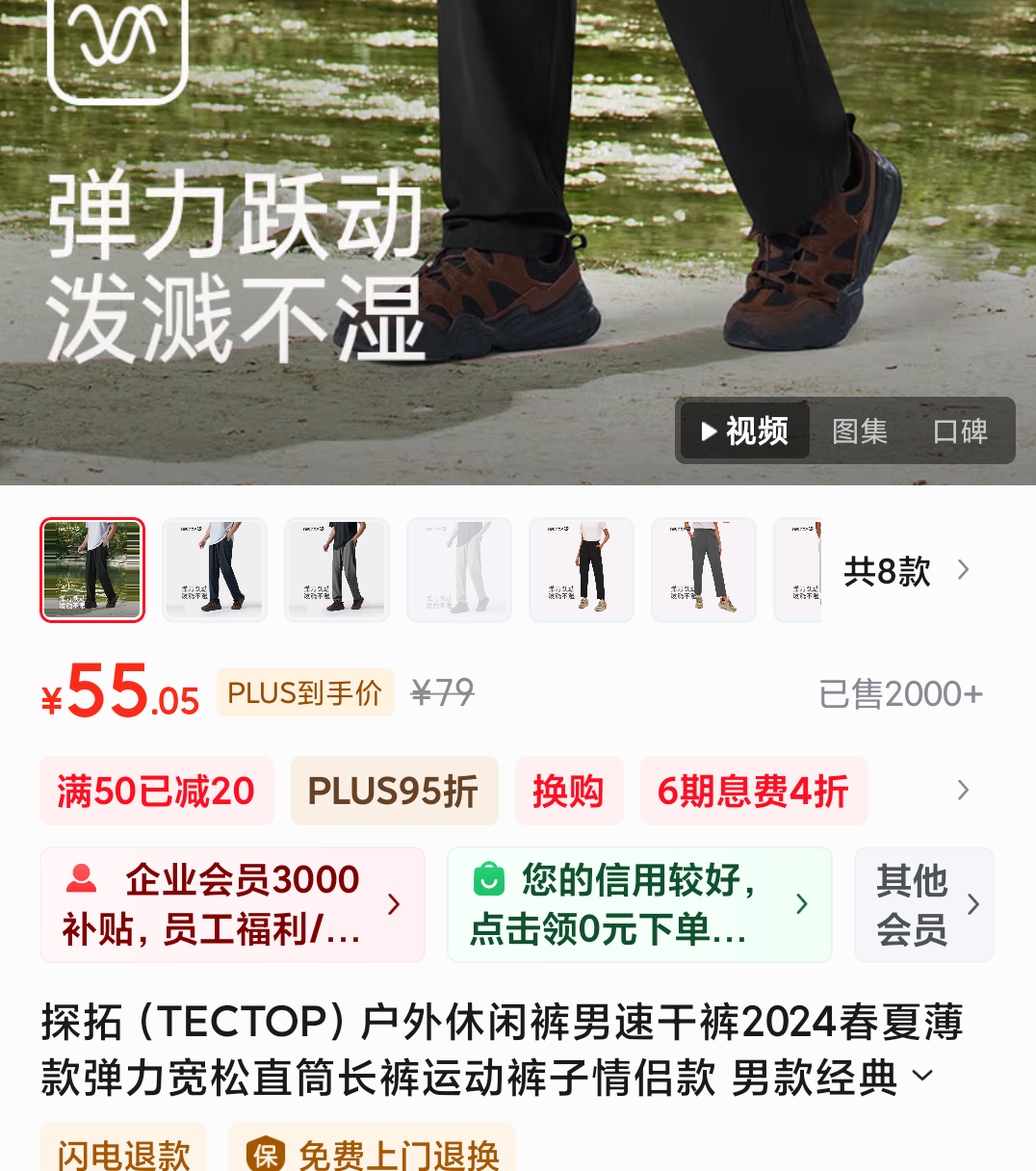Select the grey pants with white shirt thumbnail
This screenshot has height=1171, width=1036.
point(704,570)
